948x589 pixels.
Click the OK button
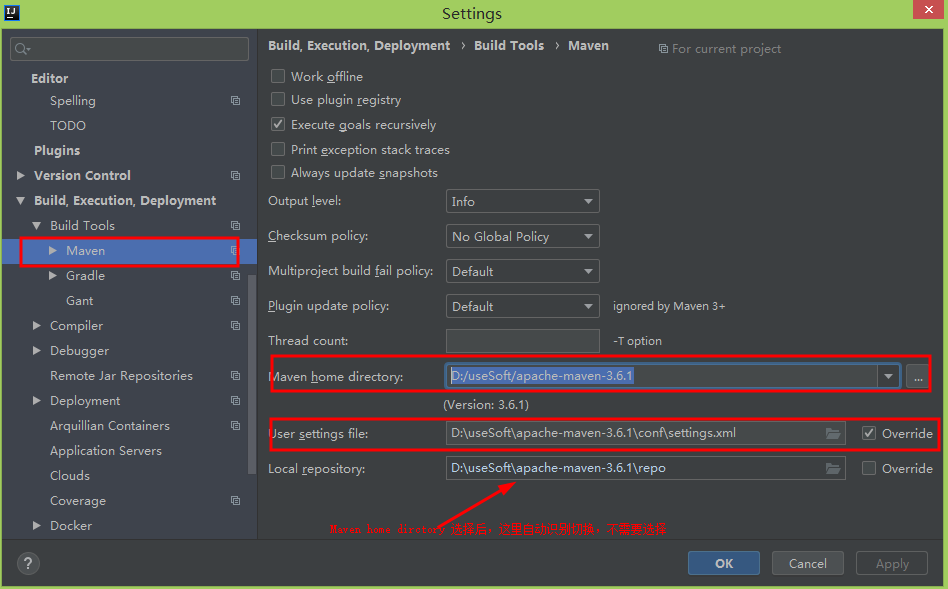(723, 563)
